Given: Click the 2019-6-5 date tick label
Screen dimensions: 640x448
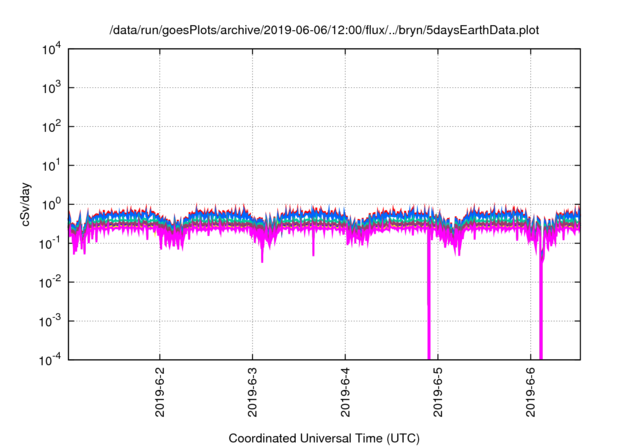Looking at the screenshot, I should (438, 392).
